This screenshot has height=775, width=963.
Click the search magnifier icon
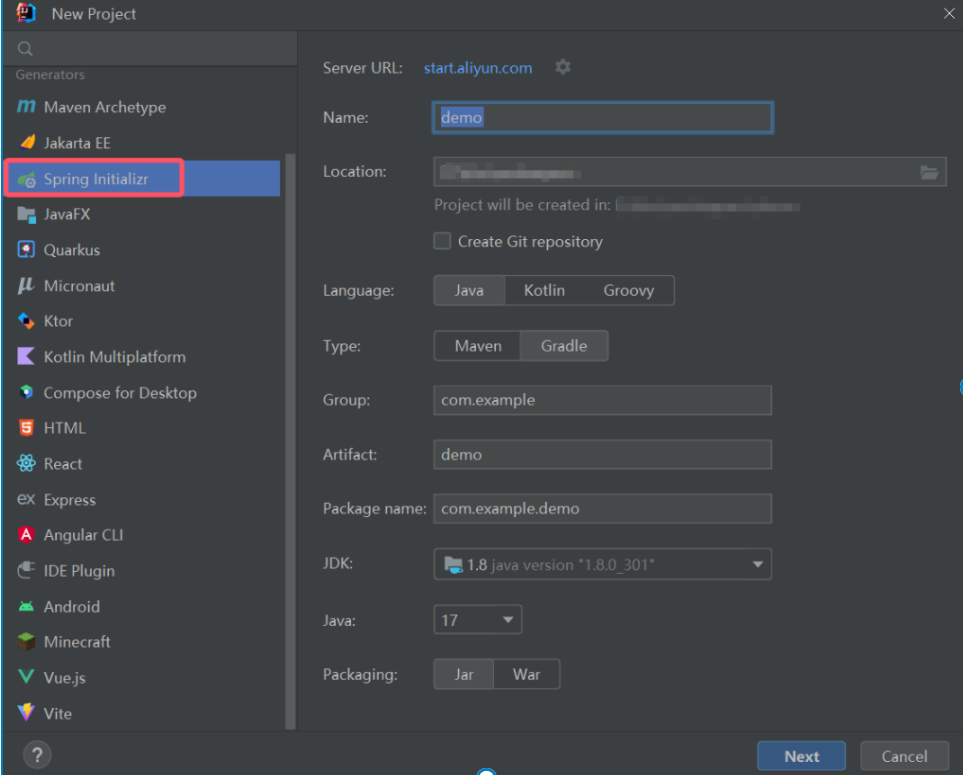pos(25,49)
